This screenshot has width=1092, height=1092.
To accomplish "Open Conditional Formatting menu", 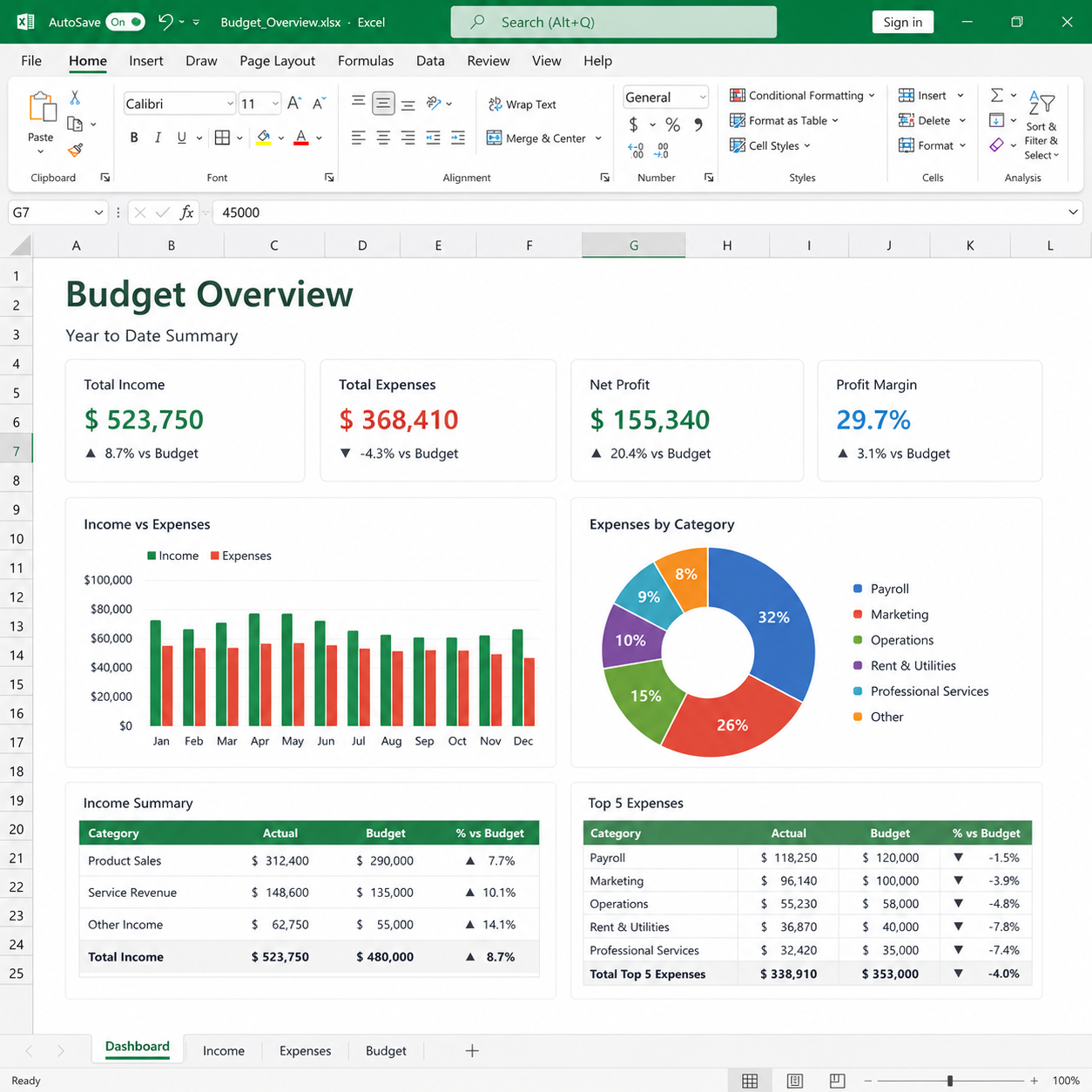I will [x=802, y=96].
